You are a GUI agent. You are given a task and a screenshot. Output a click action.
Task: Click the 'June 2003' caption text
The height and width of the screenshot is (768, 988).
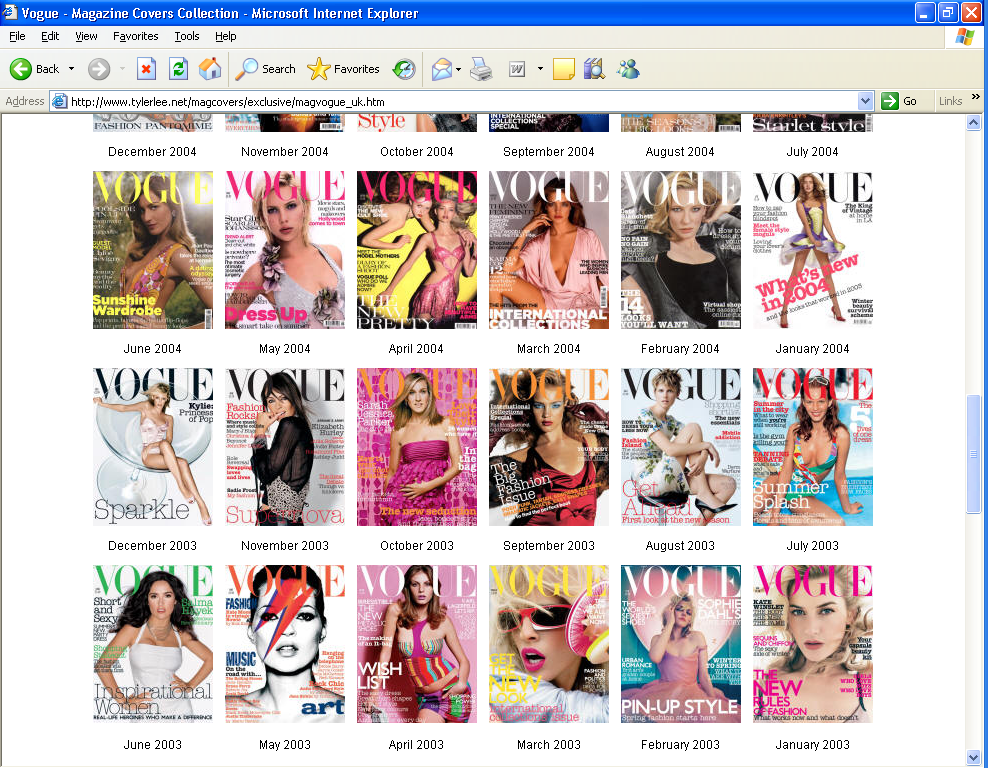152,745
